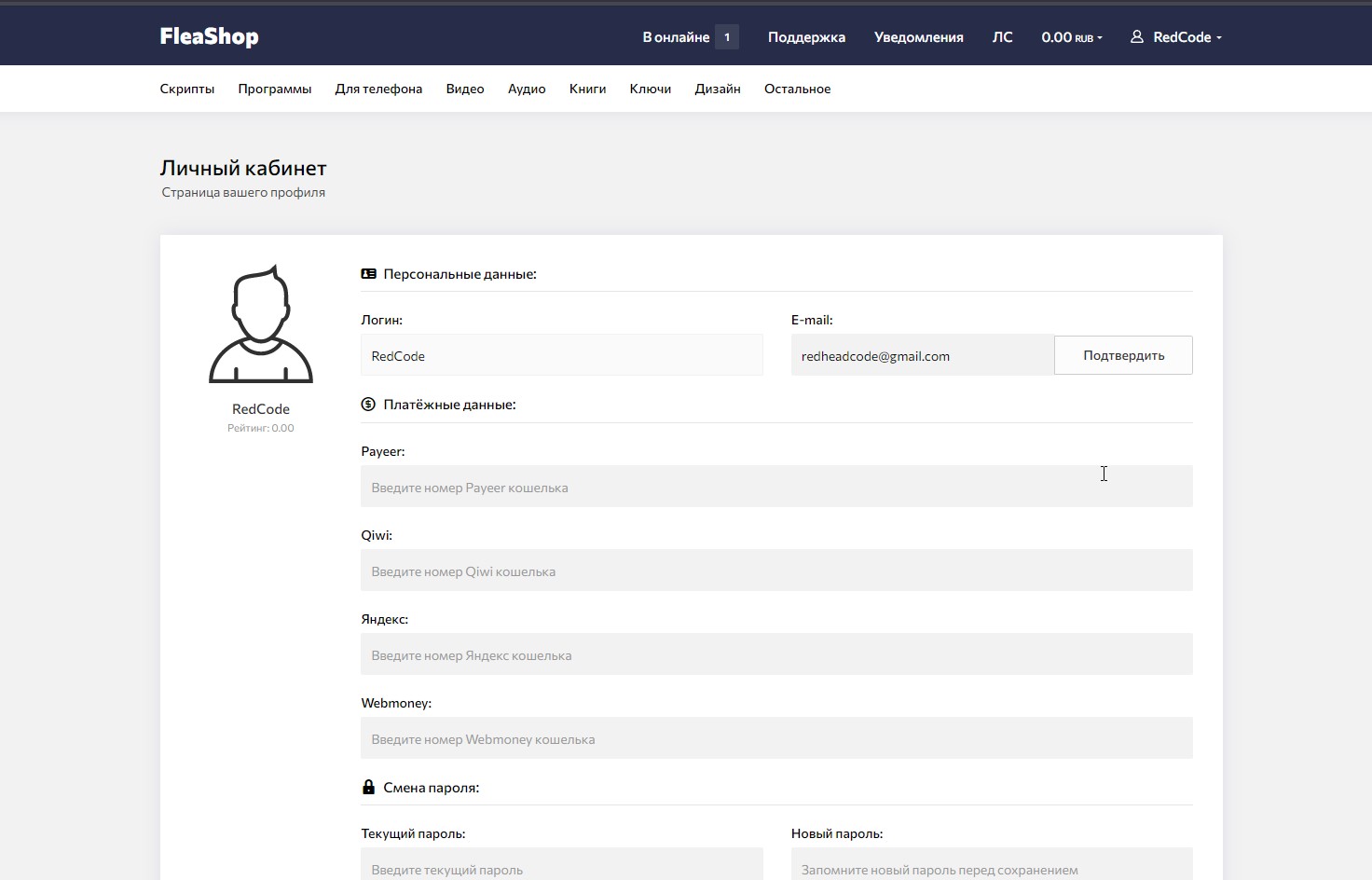Screen dimensions: 1372x880
Task: Focus the E-mail field
Action: 923,355
